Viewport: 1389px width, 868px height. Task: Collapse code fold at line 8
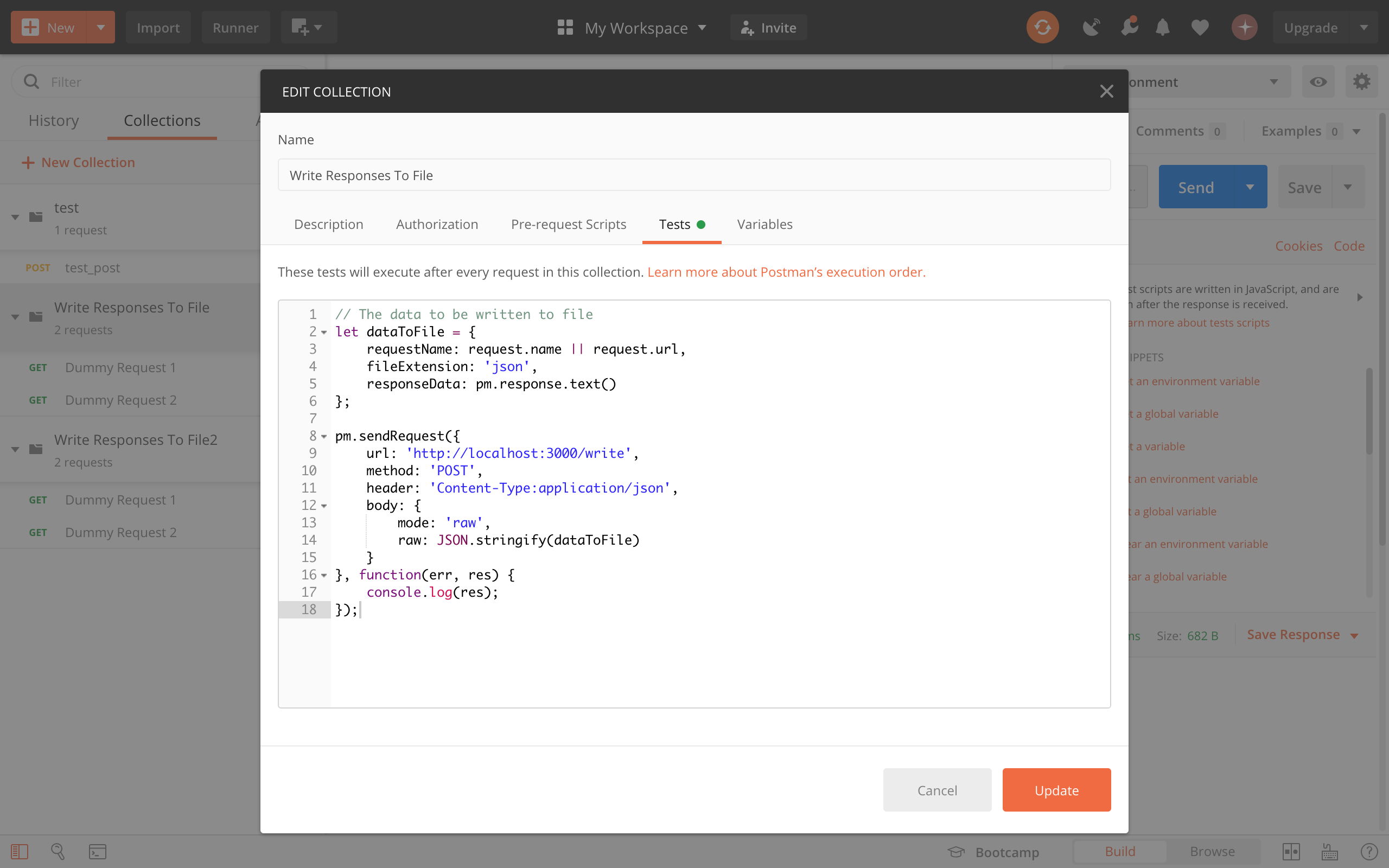coord(324,437)
